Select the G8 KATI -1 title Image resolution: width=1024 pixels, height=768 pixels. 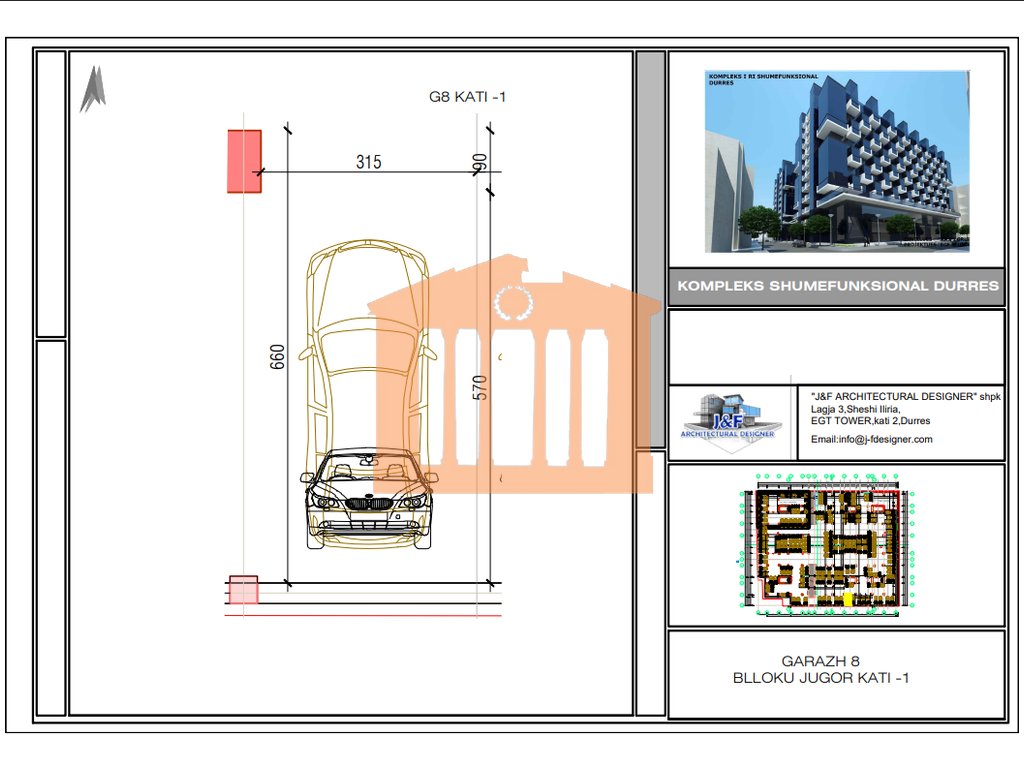(x=468, y=97)
